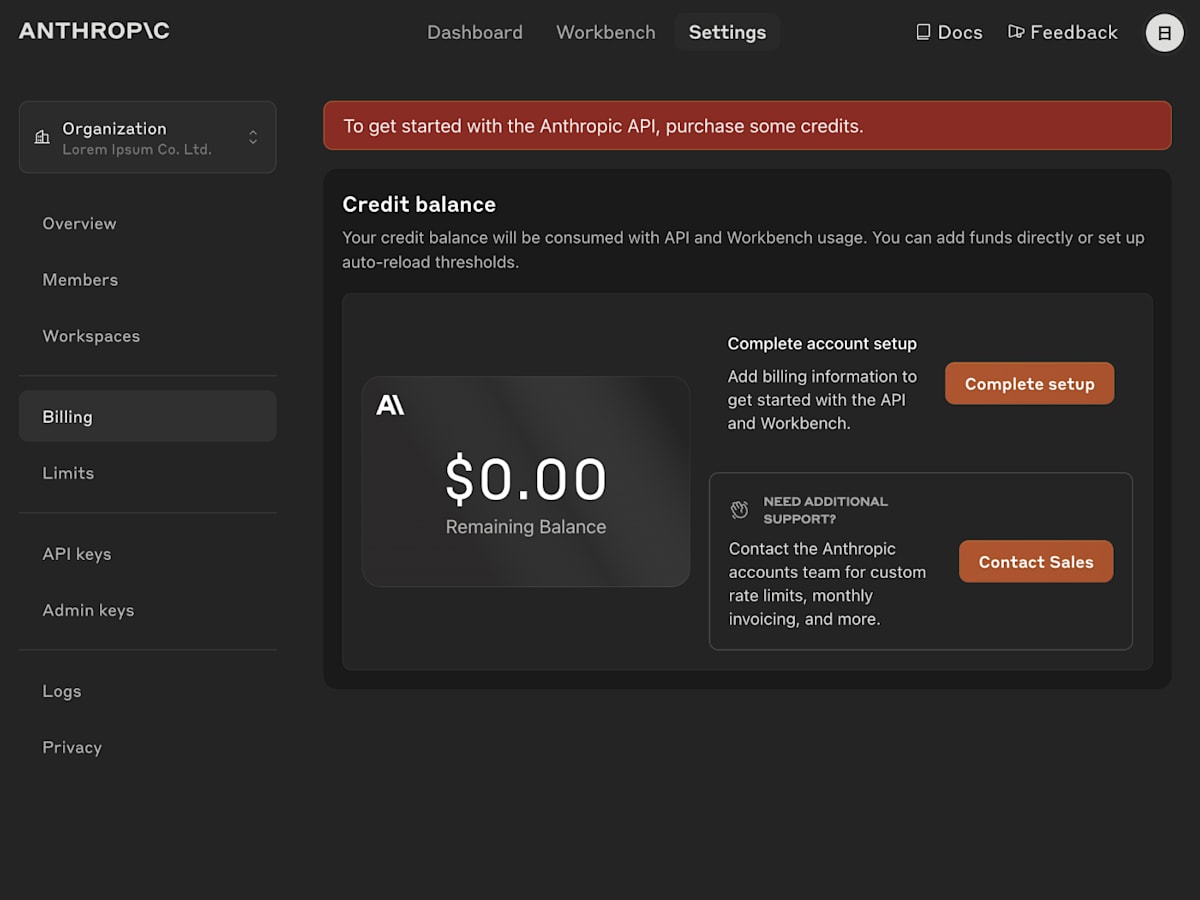Screen dimensions: 1200x900
Task: Open the Limits page
Action: 147,473
